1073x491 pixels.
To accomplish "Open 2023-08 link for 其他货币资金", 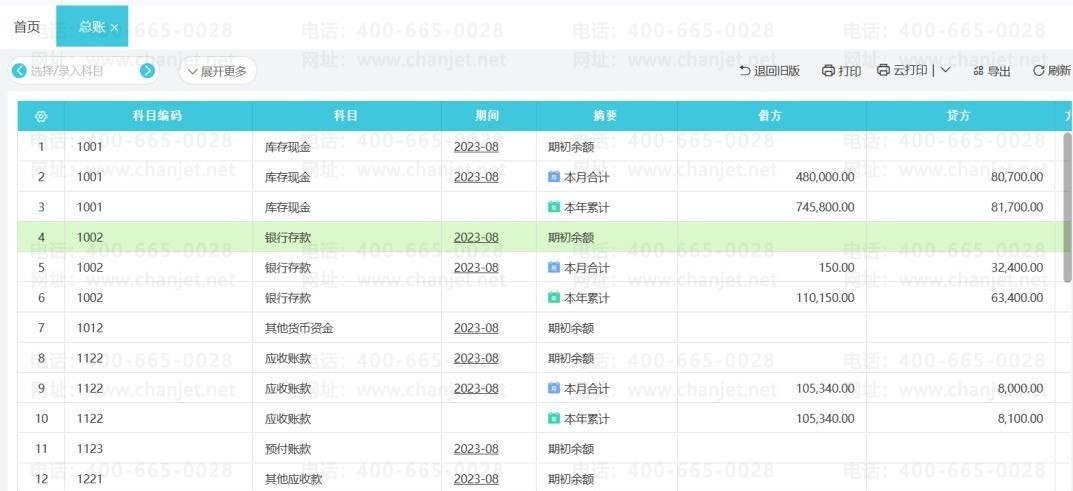I will click(476, 328).
